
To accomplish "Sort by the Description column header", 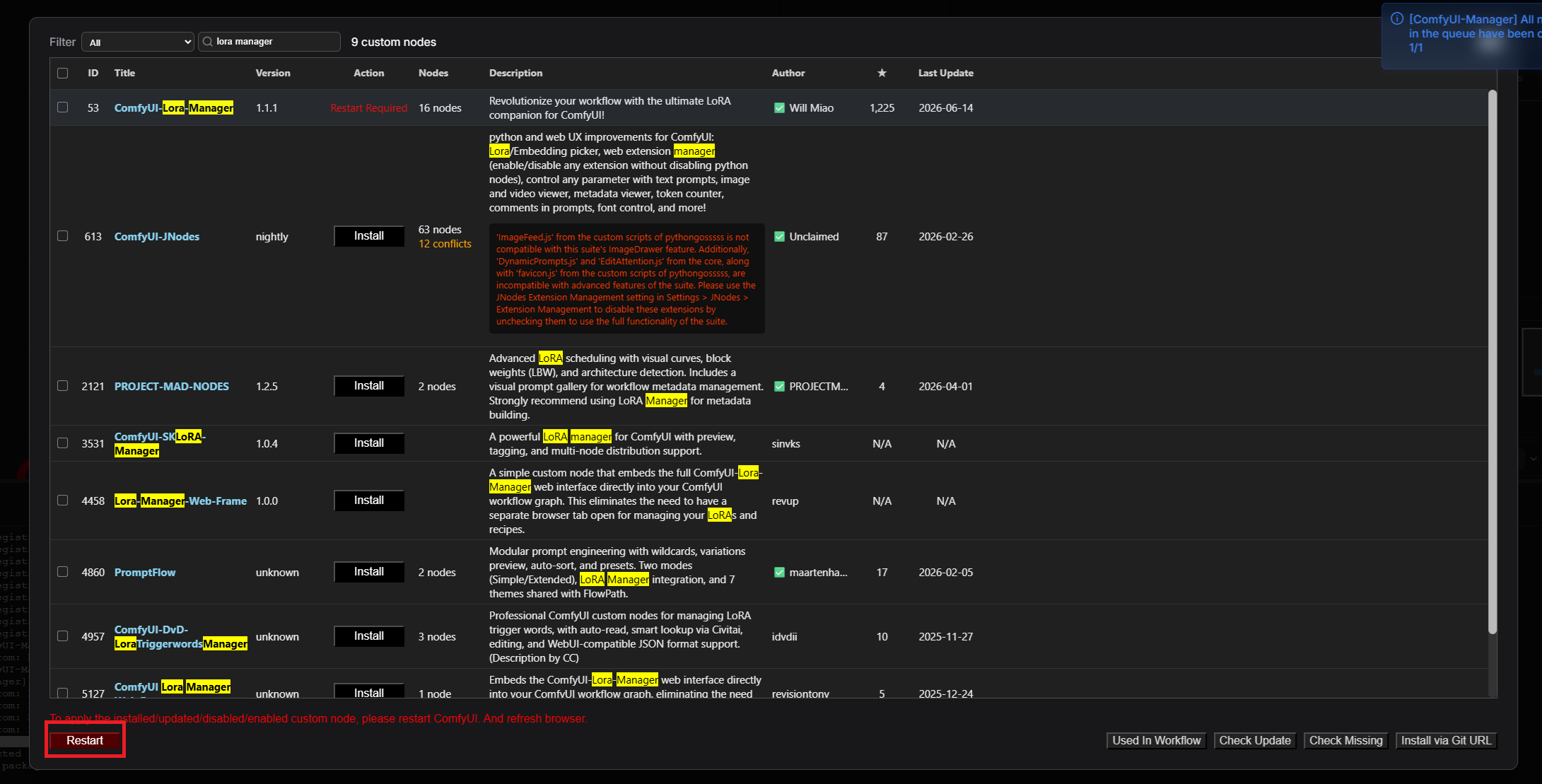I will click(x=516, y=73).
